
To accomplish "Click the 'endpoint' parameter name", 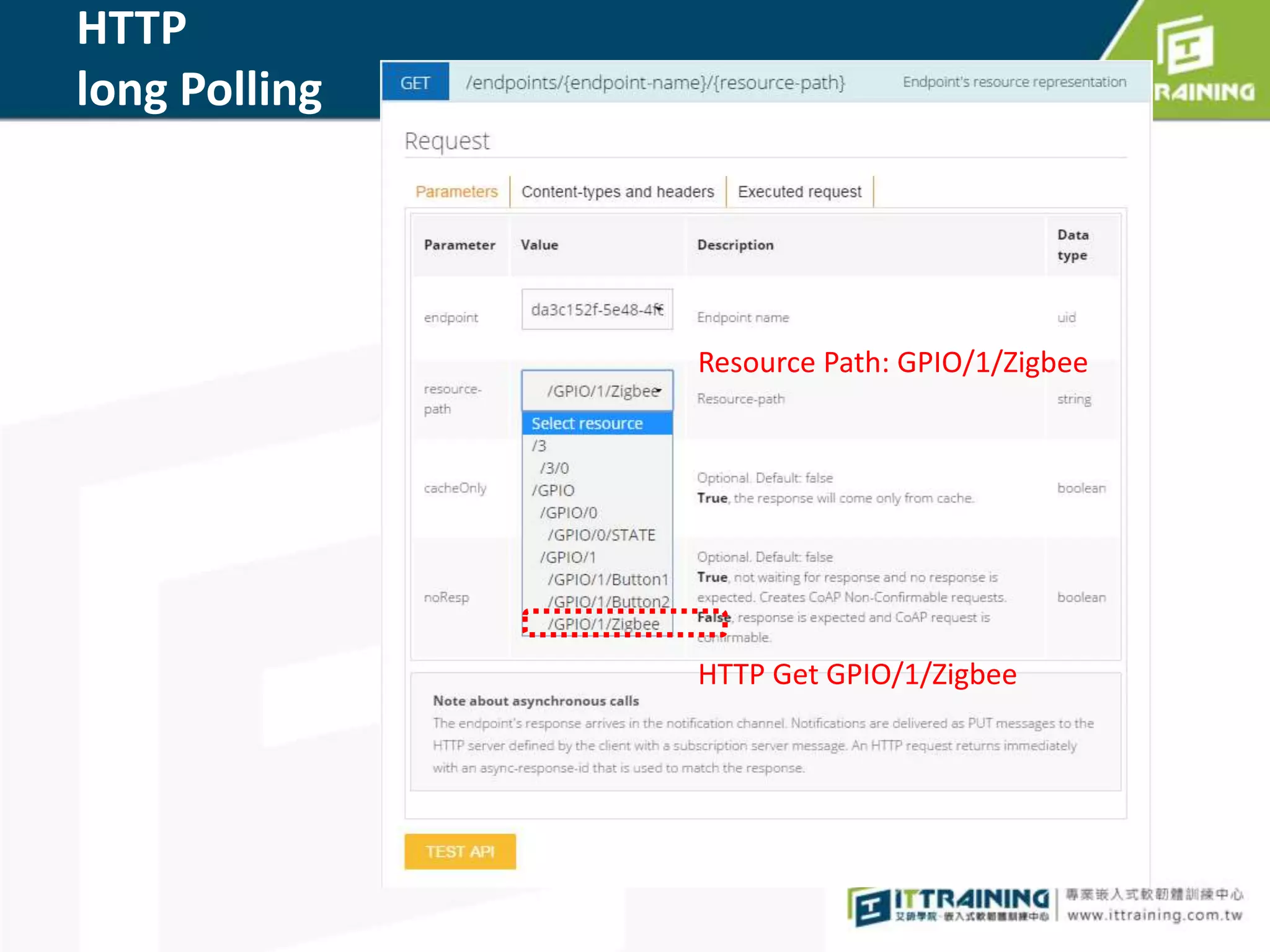I will (451, 317).
